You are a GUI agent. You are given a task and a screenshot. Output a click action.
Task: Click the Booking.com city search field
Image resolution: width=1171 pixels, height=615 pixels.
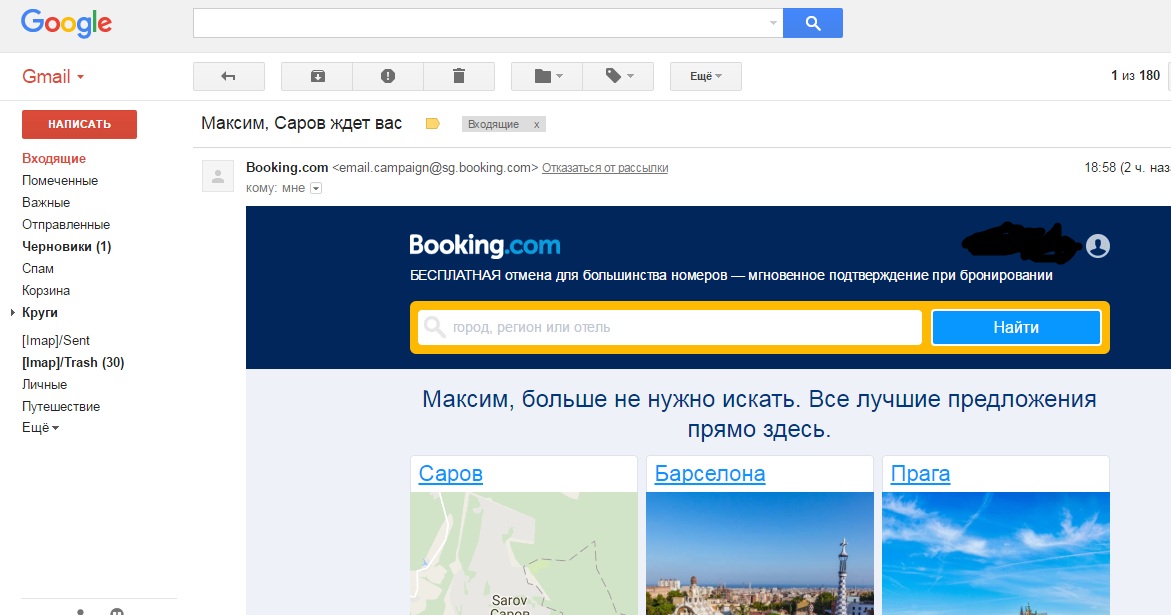click(x=669, y=327)
